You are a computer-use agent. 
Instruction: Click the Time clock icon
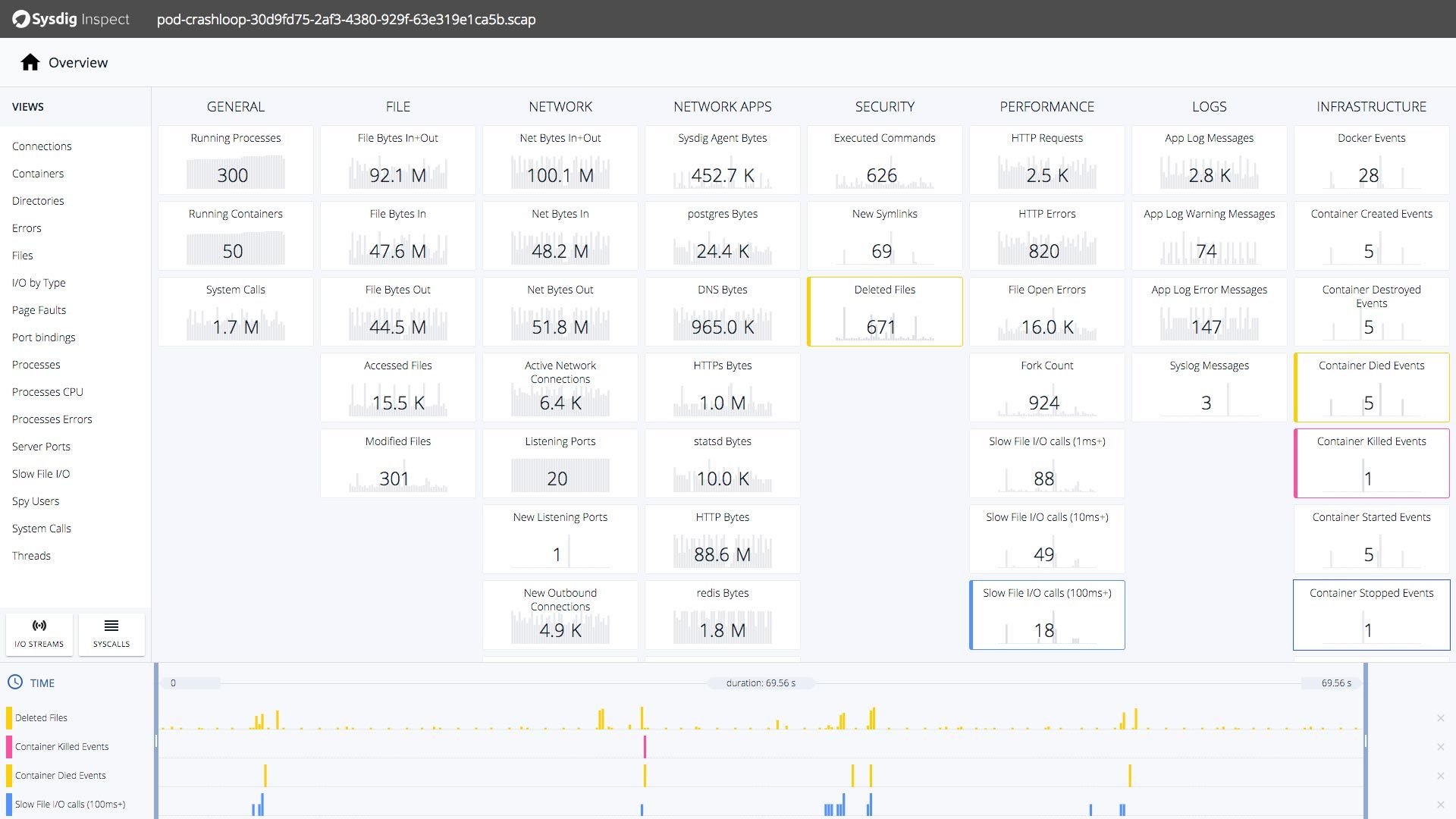(x=15, y=682)
